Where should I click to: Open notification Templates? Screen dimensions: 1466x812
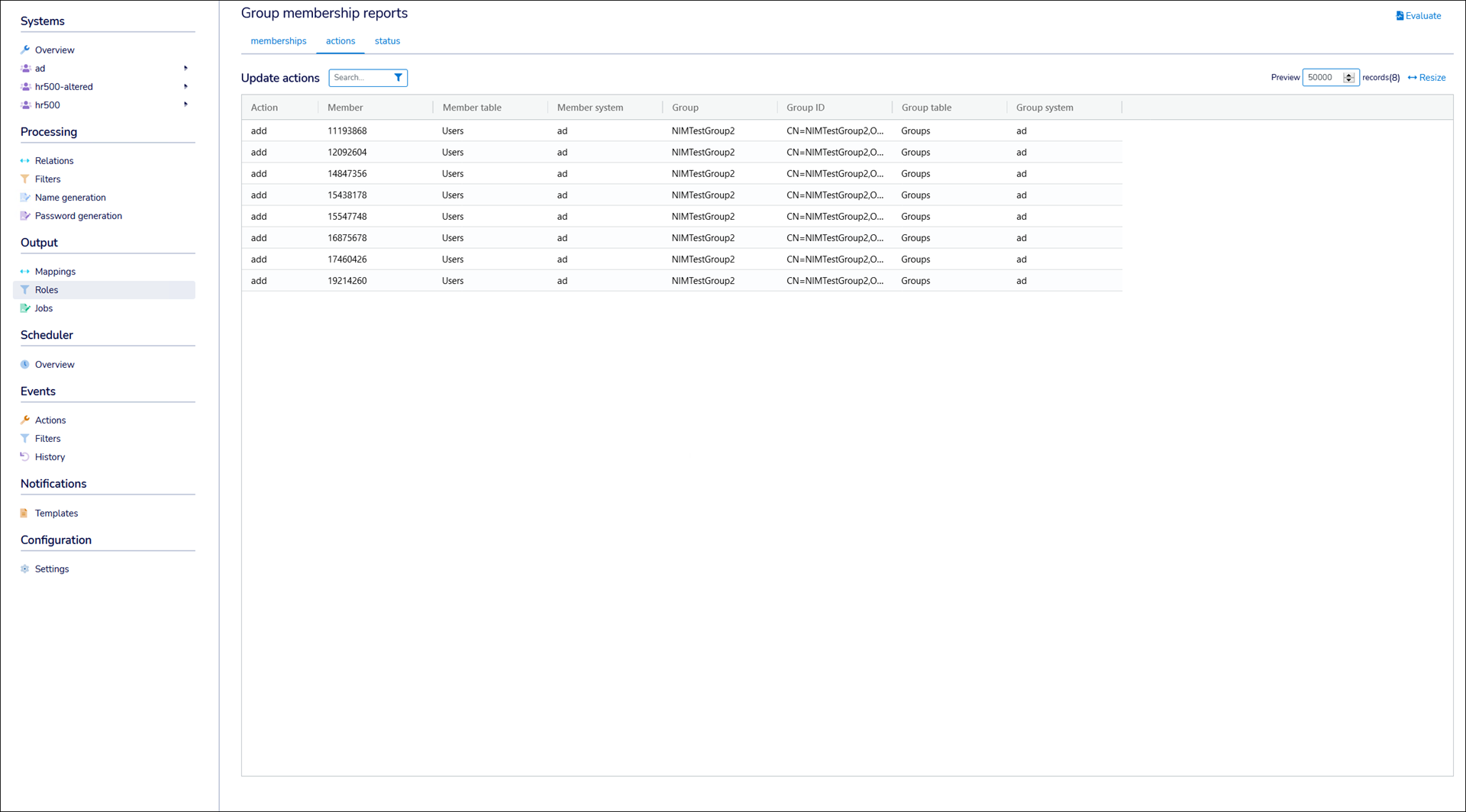click(57, 514)
